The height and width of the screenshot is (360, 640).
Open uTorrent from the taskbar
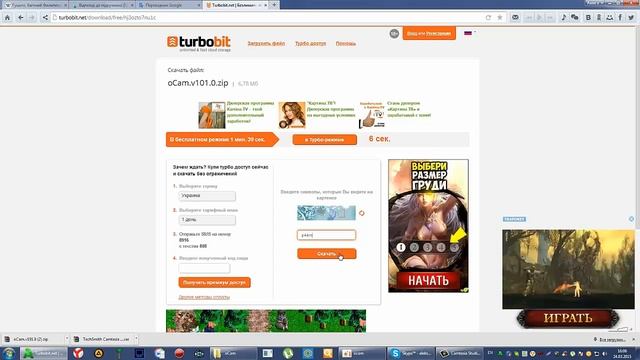[x=288, y=353]
